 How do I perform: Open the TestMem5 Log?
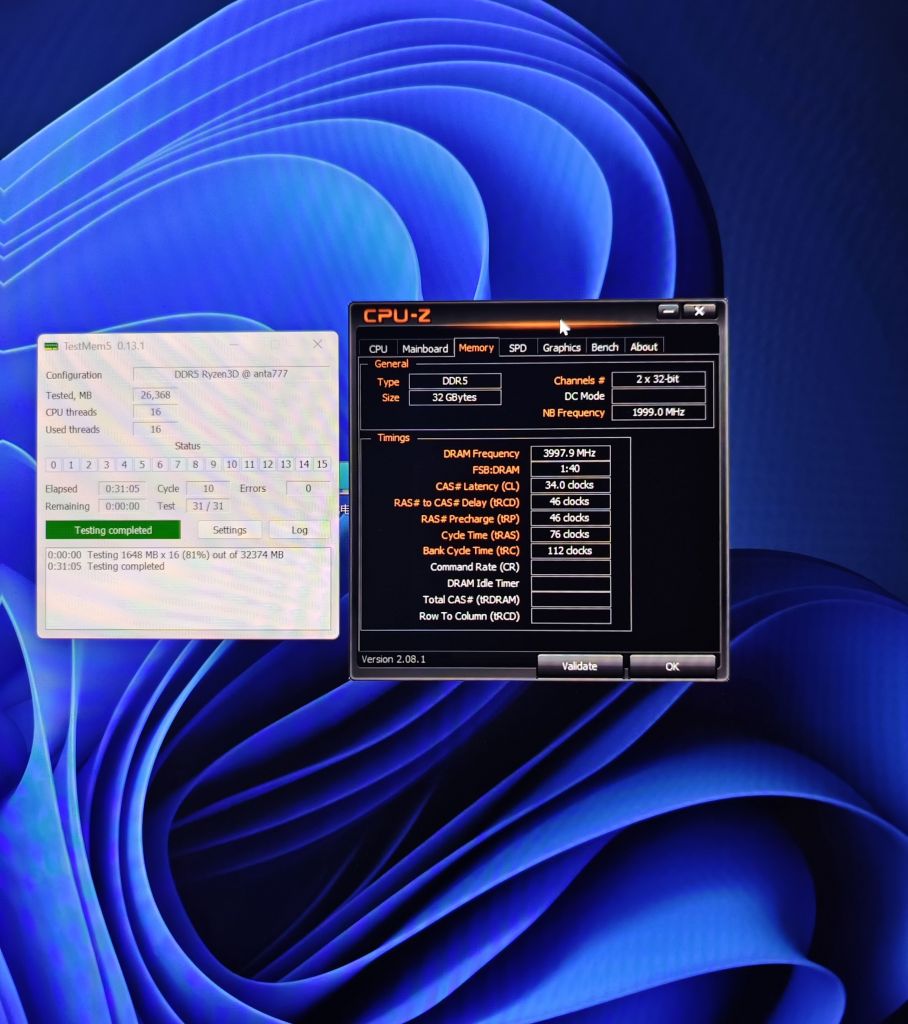pos(298,529)
